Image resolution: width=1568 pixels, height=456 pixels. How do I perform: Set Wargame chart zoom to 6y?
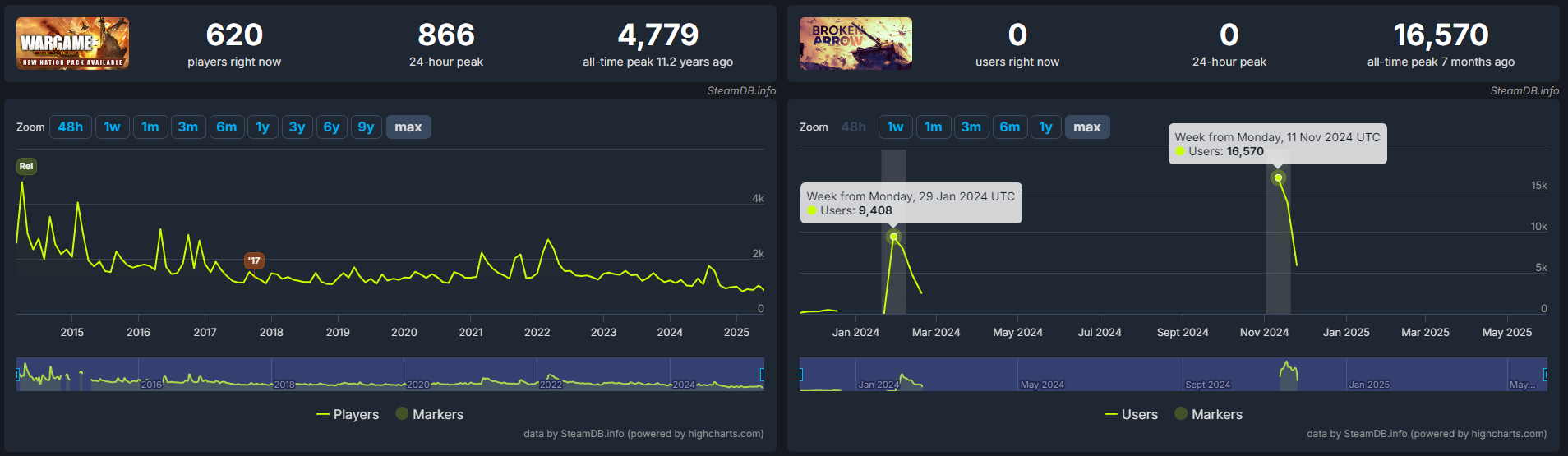[x=332, y=127]
